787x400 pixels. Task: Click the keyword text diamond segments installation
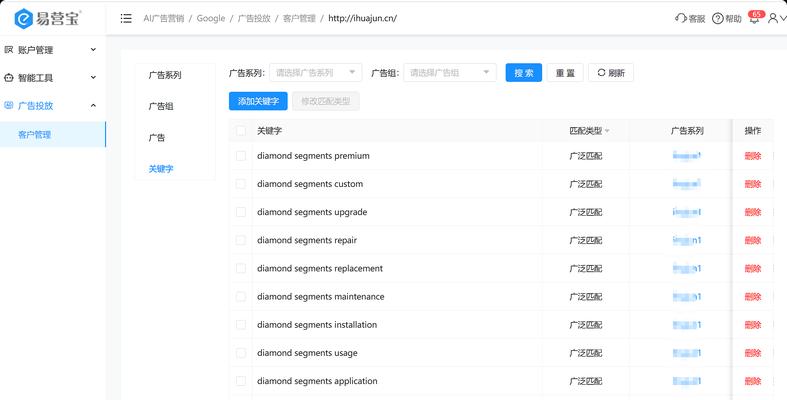317,325
